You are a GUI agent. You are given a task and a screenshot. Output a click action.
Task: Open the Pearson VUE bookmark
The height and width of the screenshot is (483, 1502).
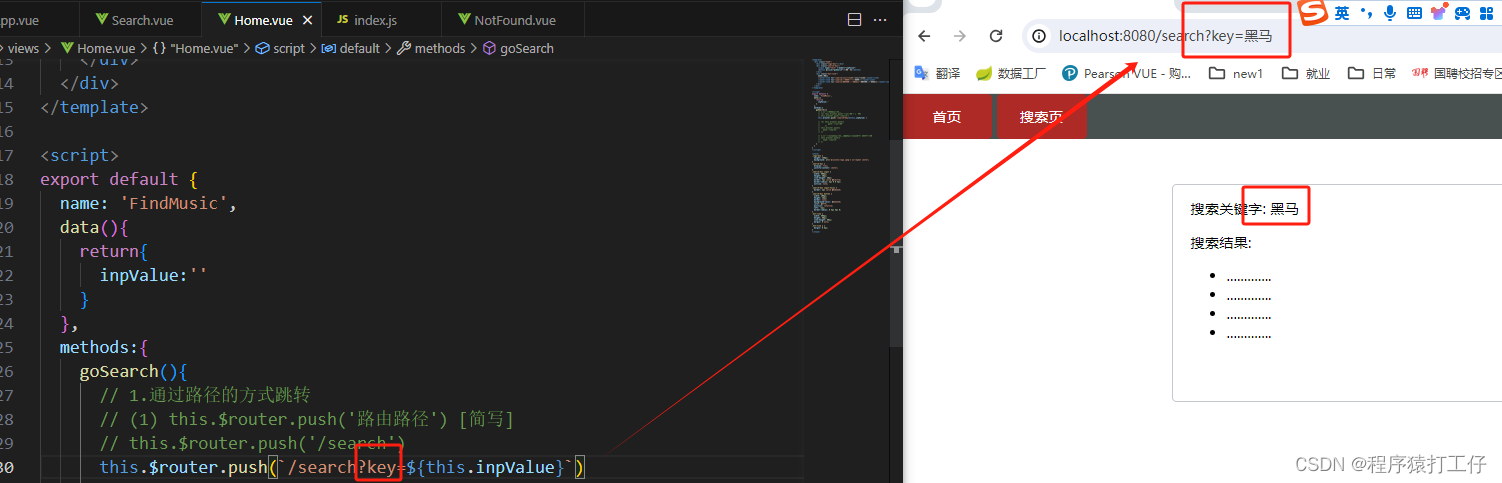coord(1127,73)
